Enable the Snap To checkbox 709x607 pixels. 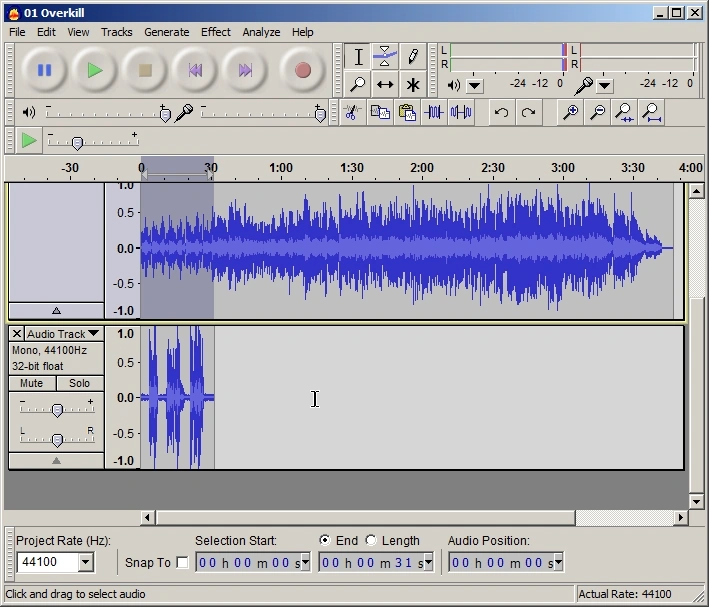pos(182,563)
